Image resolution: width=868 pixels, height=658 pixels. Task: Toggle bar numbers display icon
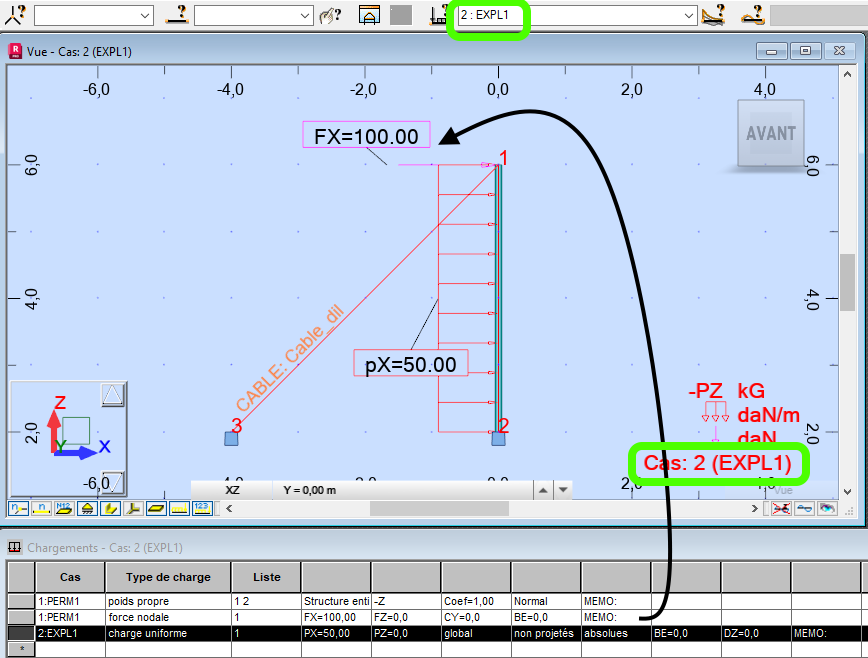(41, 509)
